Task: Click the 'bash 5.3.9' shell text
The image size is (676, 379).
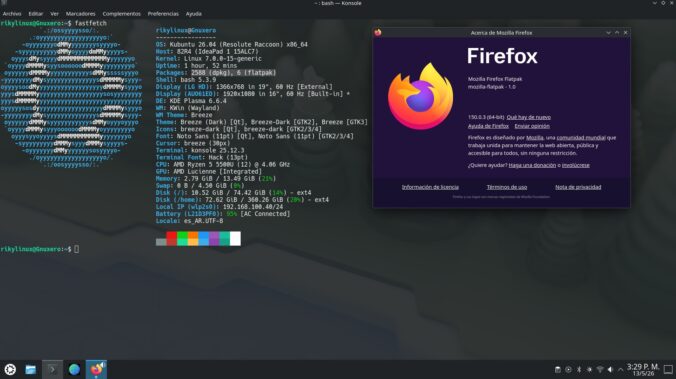Action: 198,80
